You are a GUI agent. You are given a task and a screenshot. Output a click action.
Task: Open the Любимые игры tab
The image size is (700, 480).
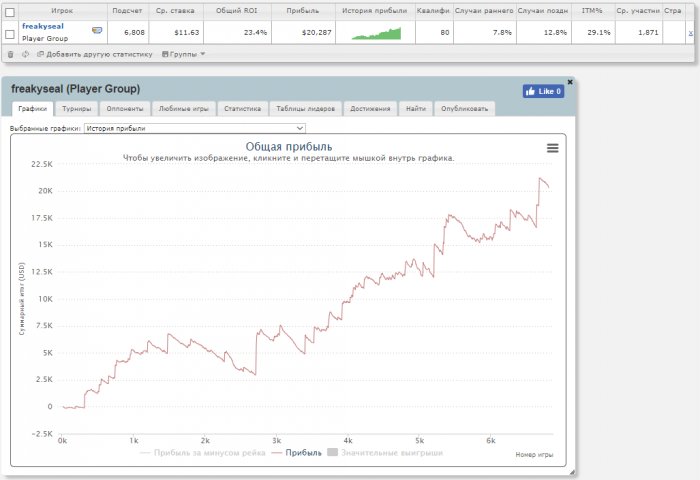(184, 109)
